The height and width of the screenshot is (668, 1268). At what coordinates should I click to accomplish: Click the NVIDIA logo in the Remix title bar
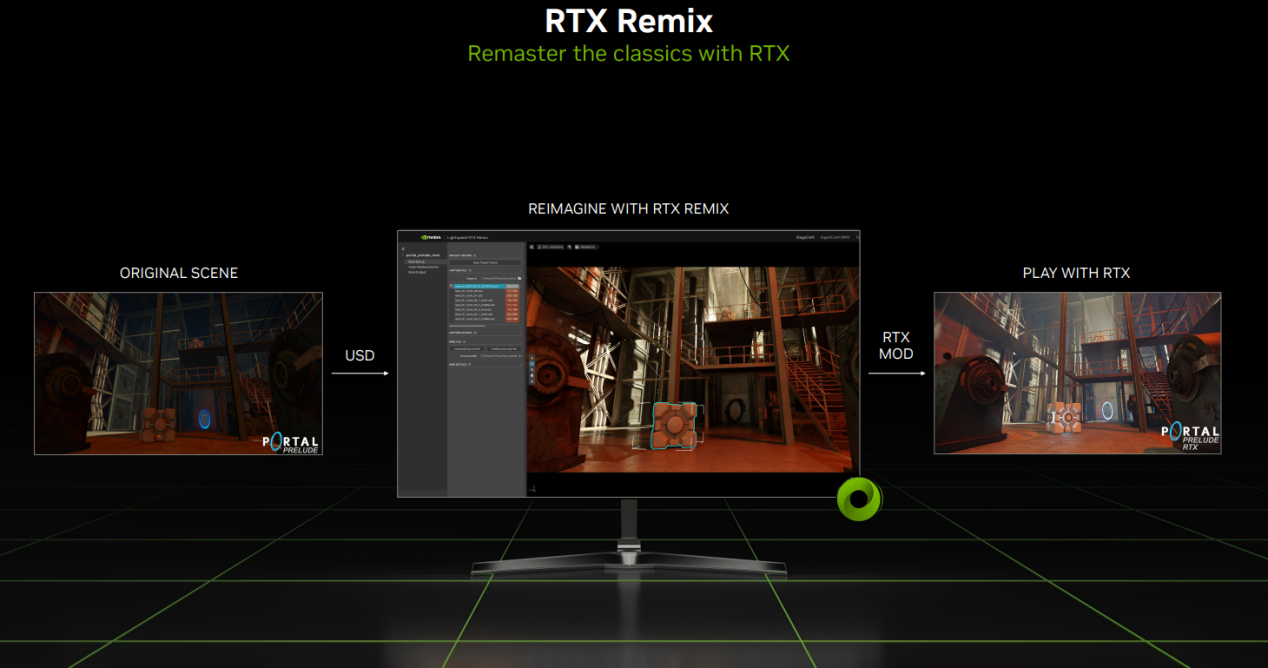(432, 237)
